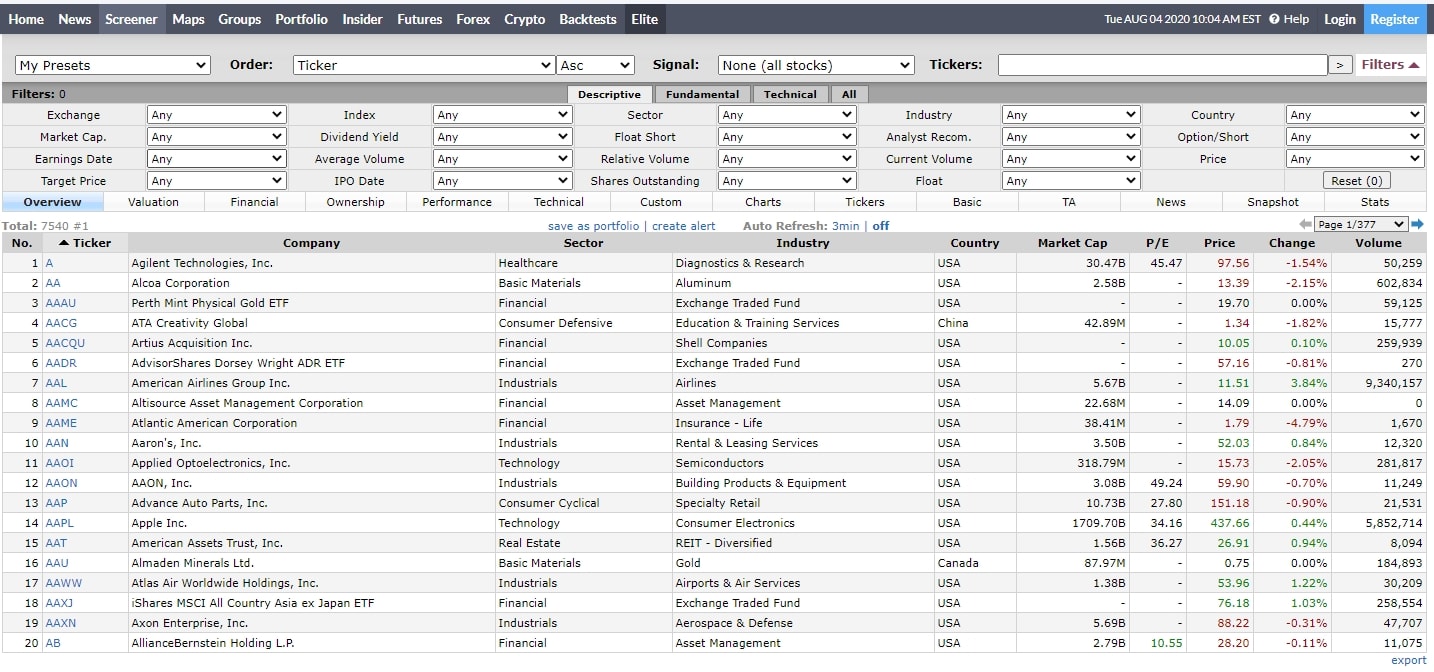The height and width of the screenshot is (672, 1434).
Task: Open the Earnings Date filter dropdown
Action: pos(217,159)
